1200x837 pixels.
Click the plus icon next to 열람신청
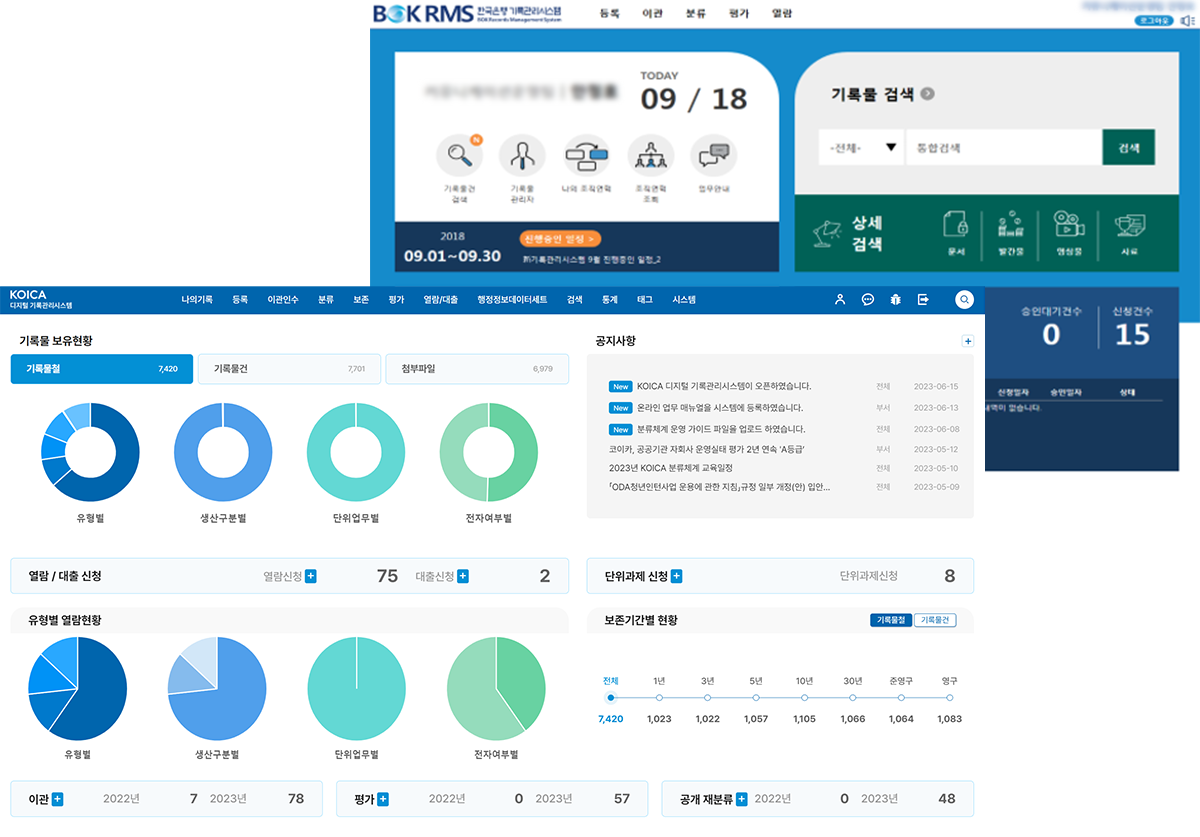click(311, 576)
